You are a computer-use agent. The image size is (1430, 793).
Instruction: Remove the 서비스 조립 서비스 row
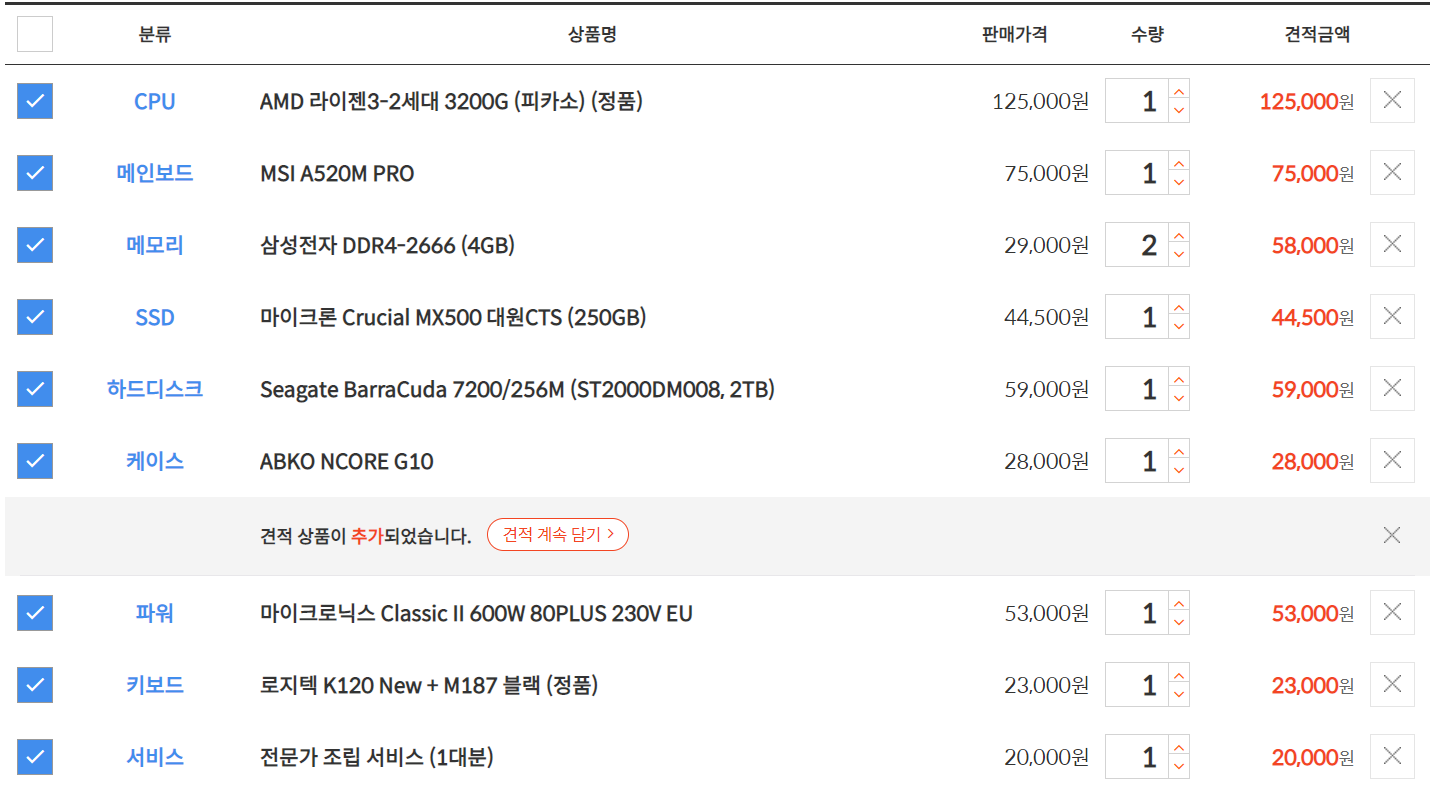tap(1392, 756)
